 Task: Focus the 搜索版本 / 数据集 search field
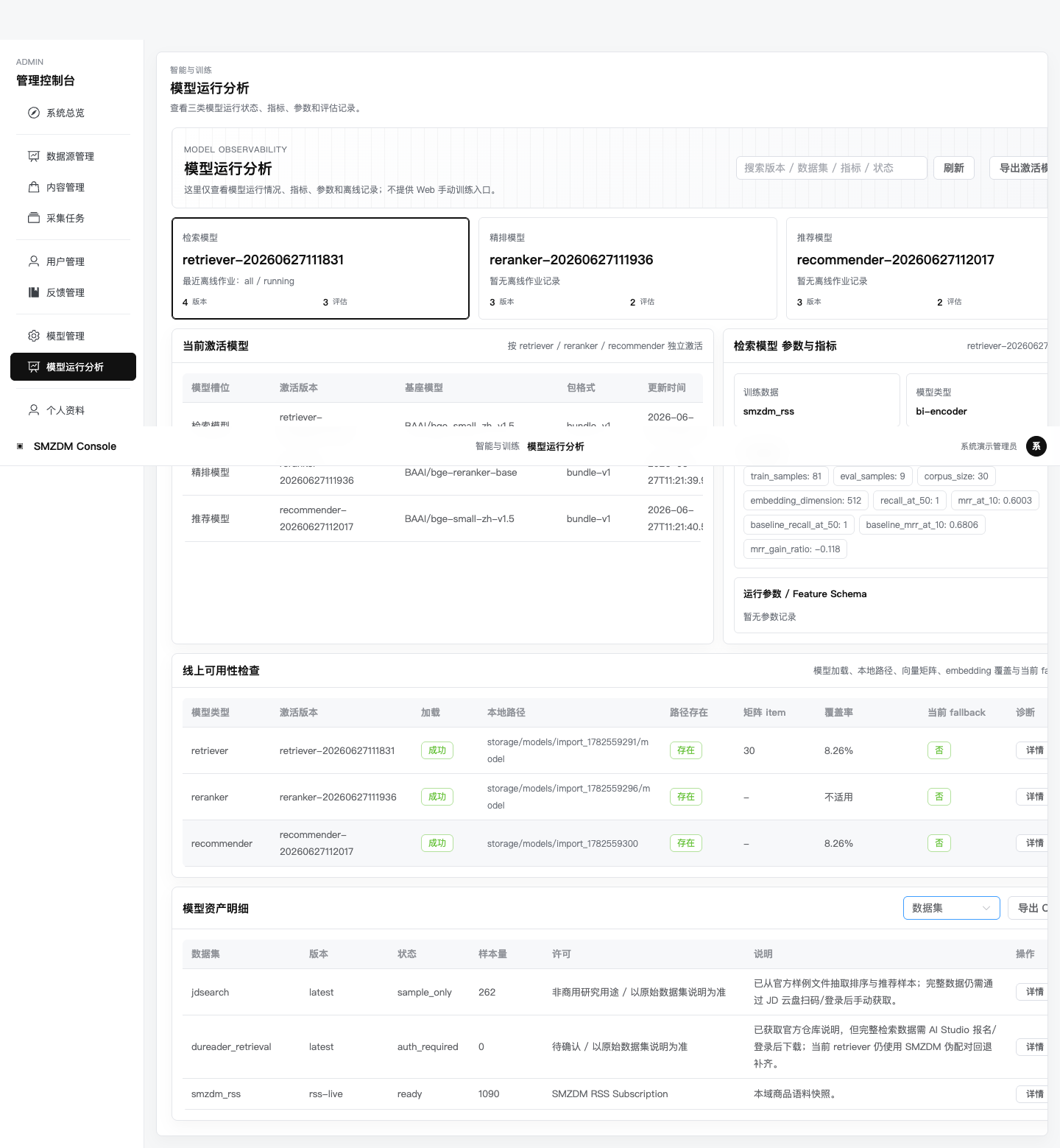coord(831,168)
